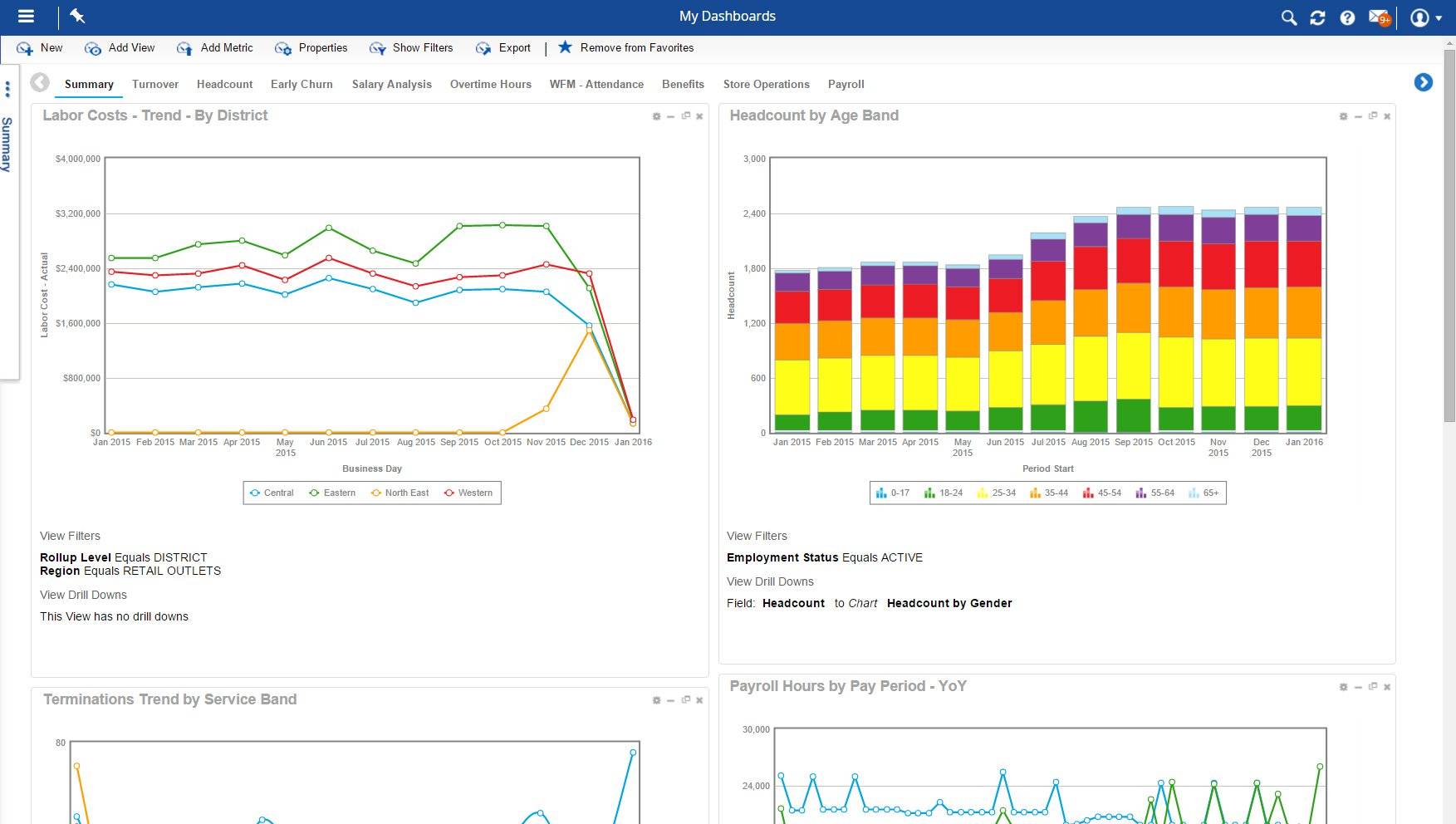Open the Headcount by Gender drill down link
This screenshot has width=1456, height=824.
pyautogui.click(x=949, y=603)
